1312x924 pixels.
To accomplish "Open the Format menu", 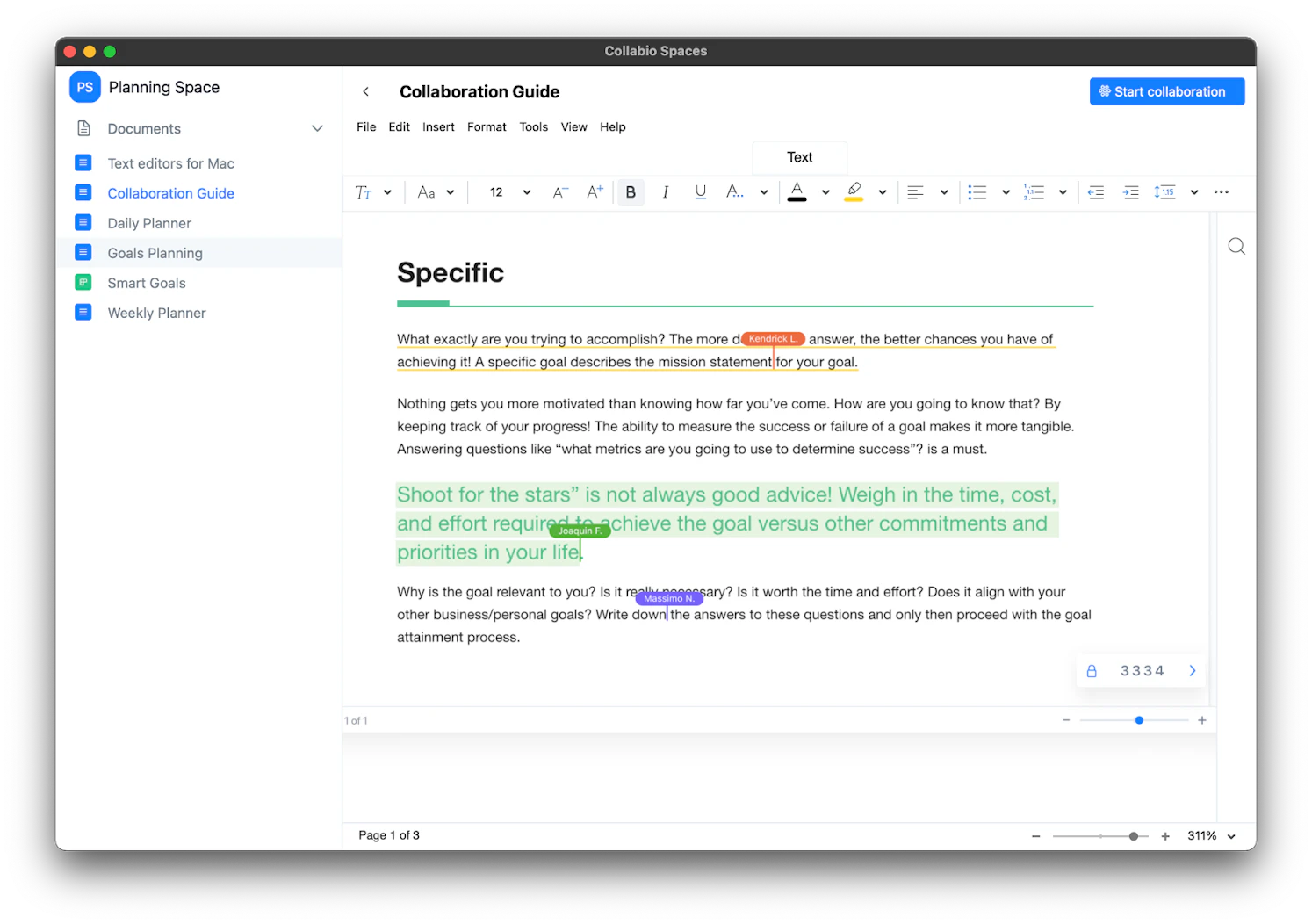I will coord(487,127).
